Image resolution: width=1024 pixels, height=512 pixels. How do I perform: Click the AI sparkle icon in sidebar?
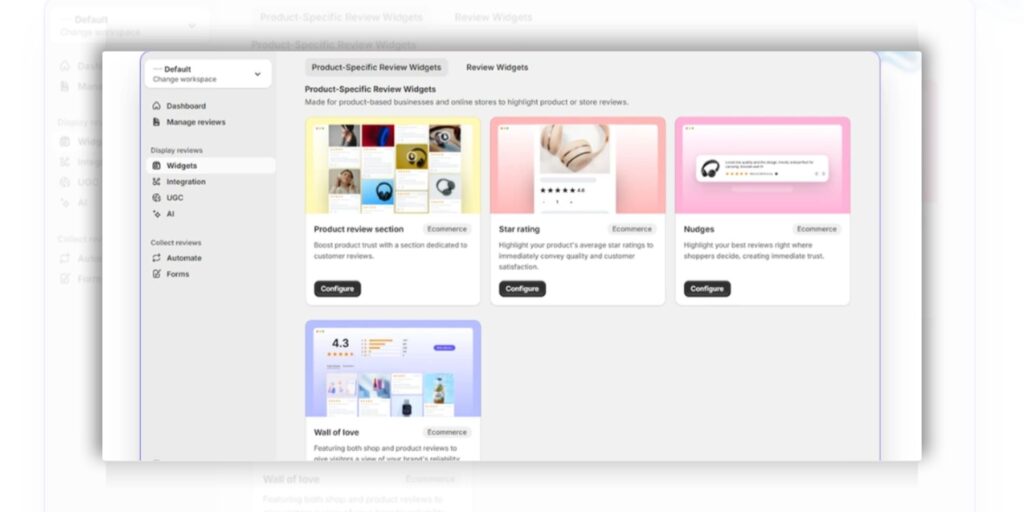[x=156, y=214]
